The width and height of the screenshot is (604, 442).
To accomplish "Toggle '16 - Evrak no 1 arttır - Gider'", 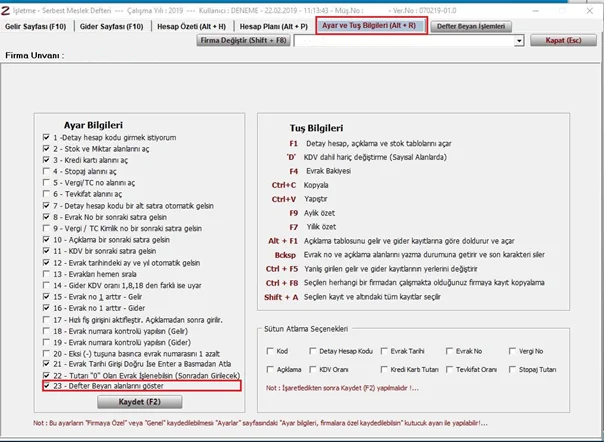I will pos(46,308).
